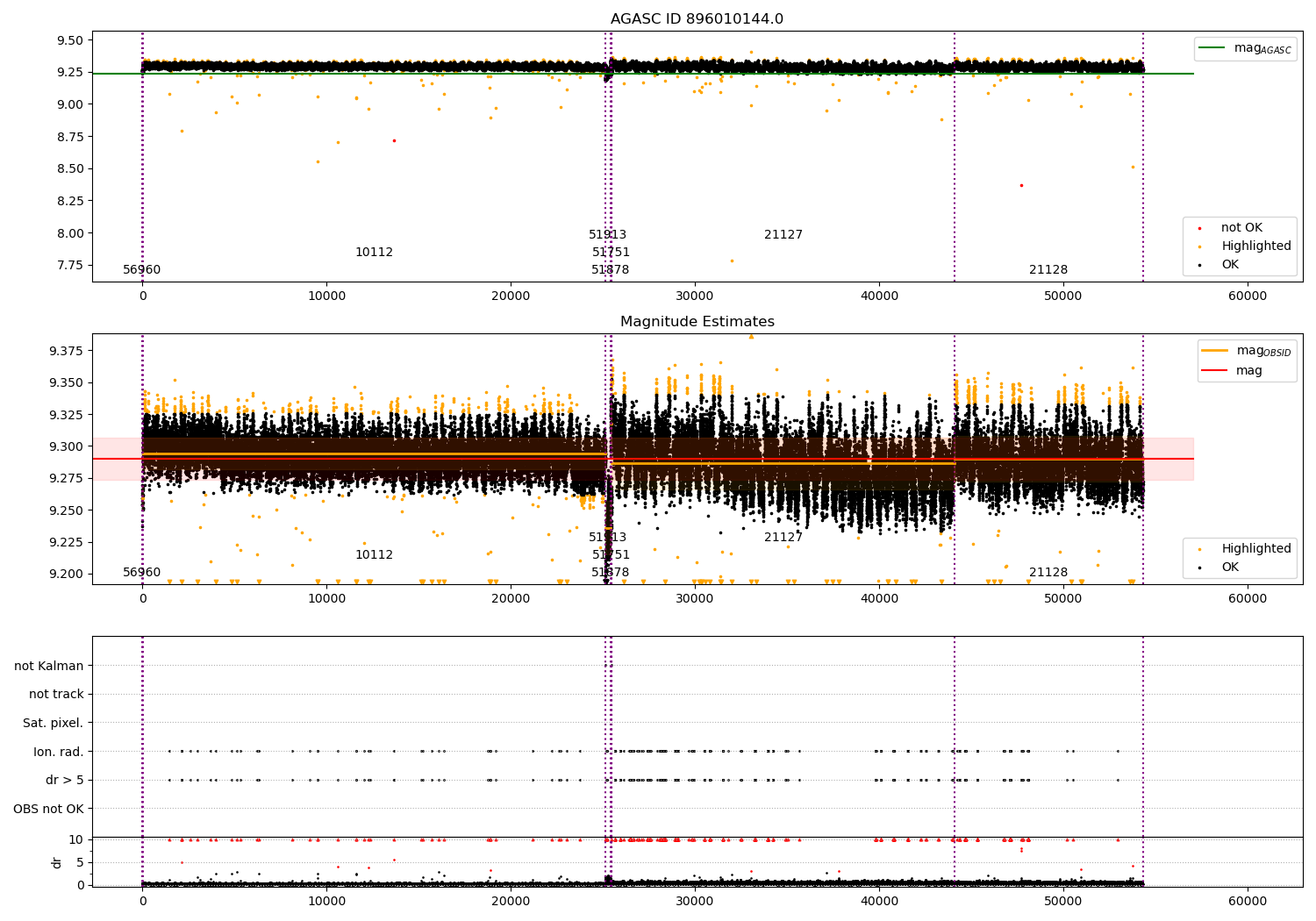The image size is (1316, 921).
Task: Click the 9.350 y-tick in middle plot
Action: tap(66, 382)
